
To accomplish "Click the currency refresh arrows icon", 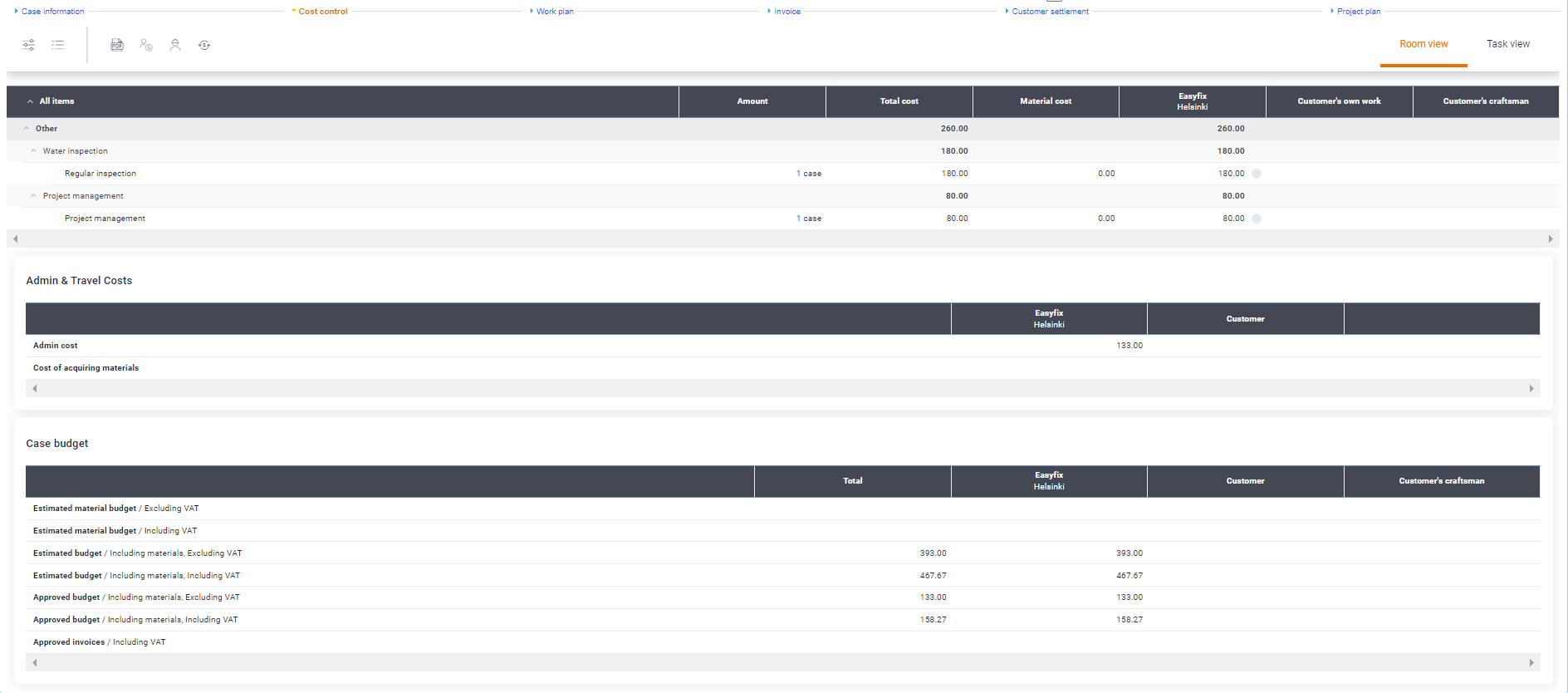I will pyautogui.click(x=204, y=45).
